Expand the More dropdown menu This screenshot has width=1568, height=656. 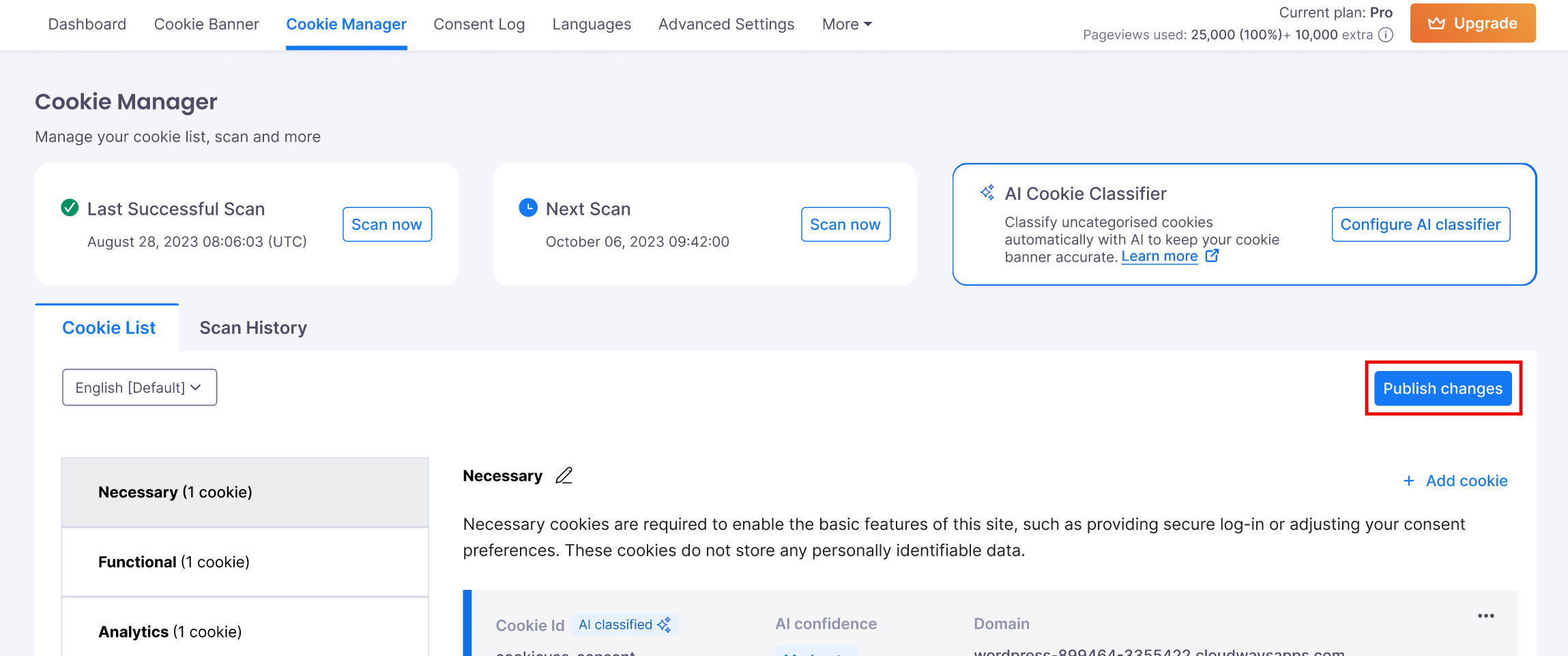[847, 25]
